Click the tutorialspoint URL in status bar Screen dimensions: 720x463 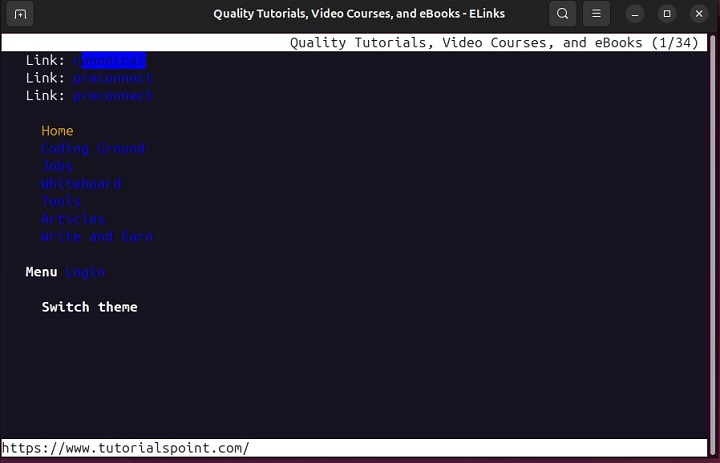click(x=125, y=448)
